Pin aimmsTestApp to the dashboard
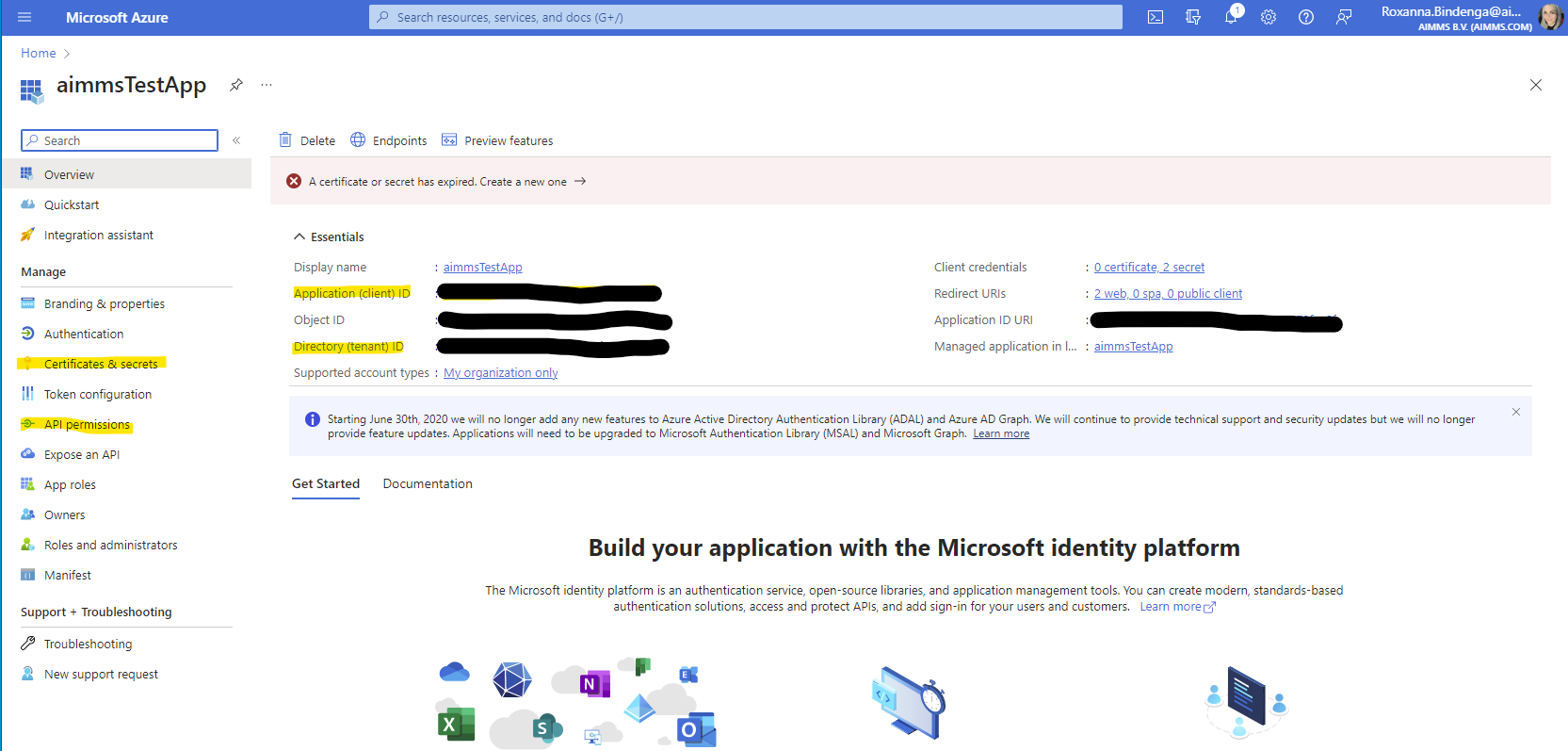 click(x=236, y=85)
